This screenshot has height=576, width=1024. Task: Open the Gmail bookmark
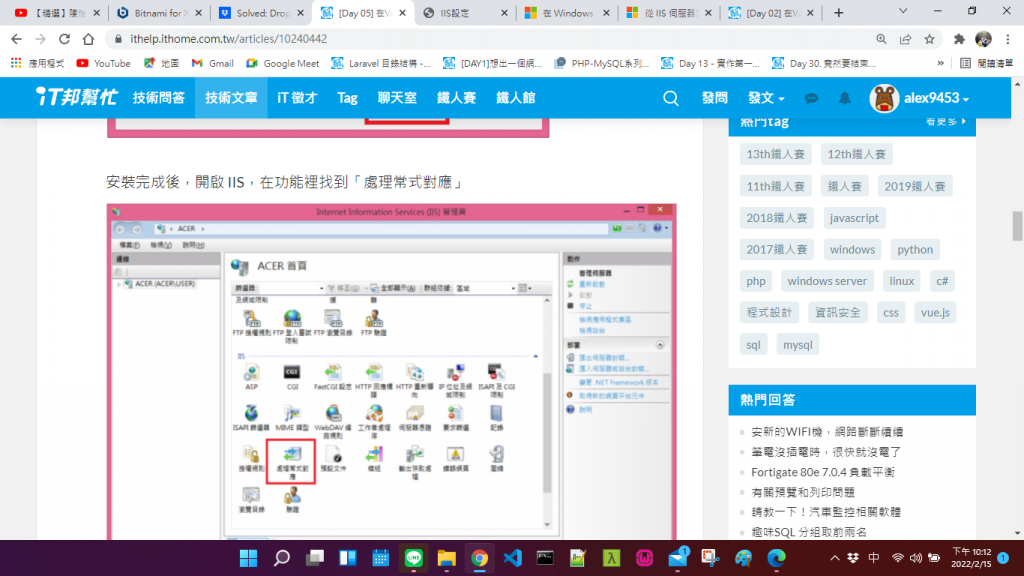[212, 63]
